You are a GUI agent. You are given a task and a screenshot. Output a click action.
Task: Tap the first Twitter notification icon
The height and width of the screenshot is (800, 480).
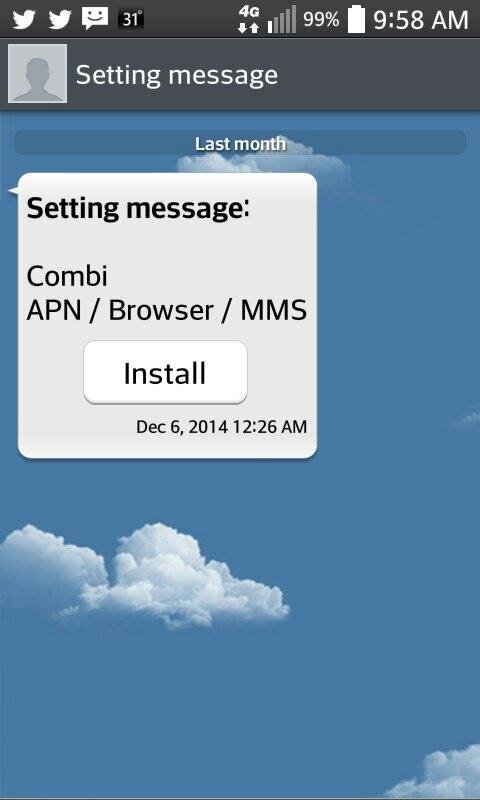coord(24,19)
